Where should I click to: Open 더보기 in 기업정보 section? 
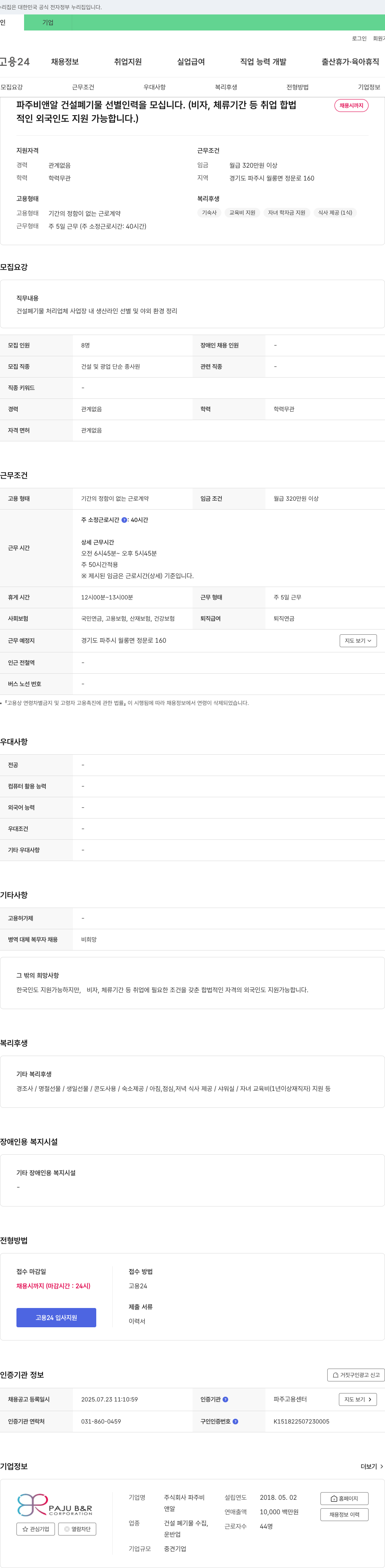(x=372, y=1466)
